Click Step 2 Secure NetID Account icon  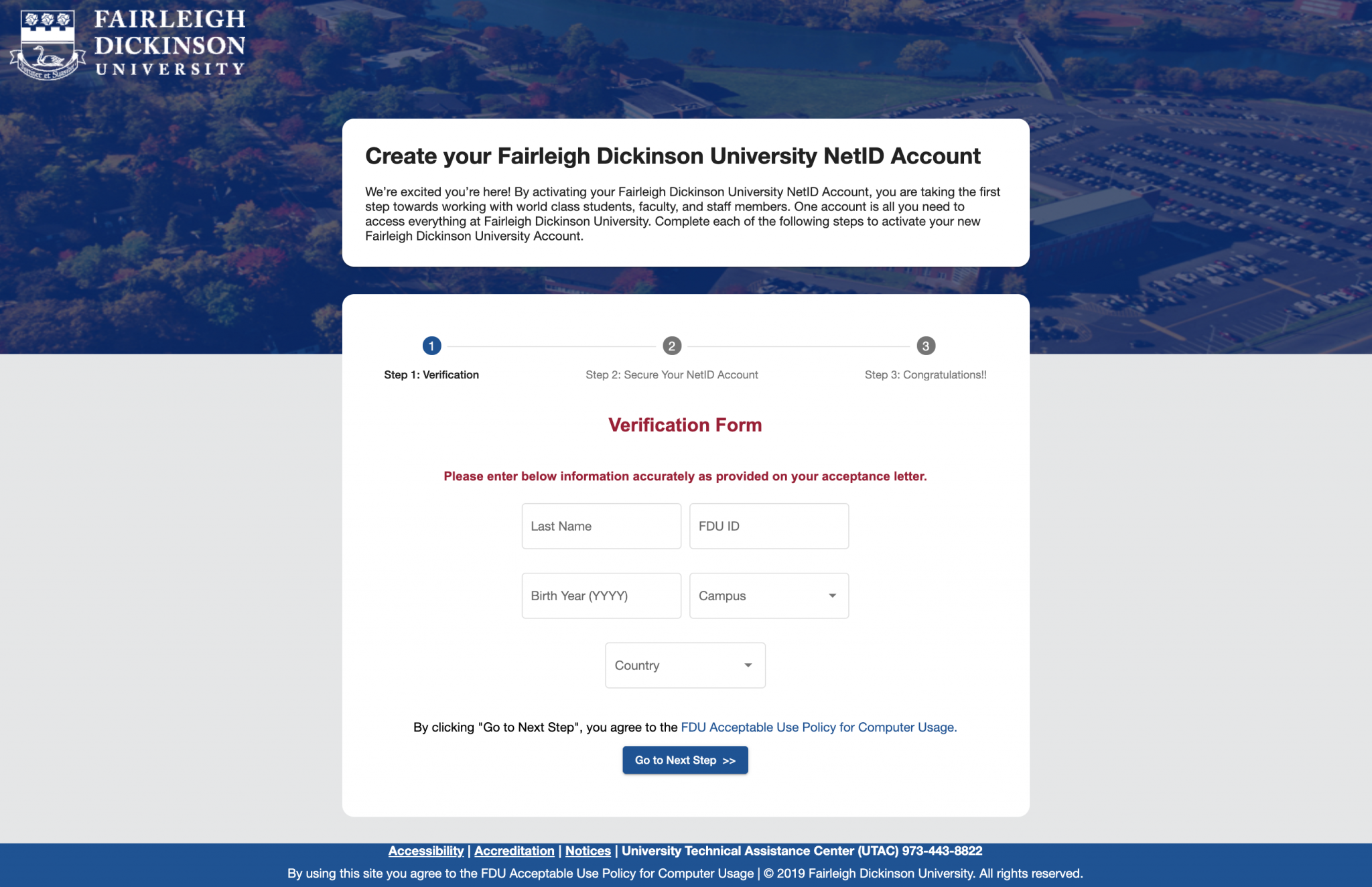671,345
